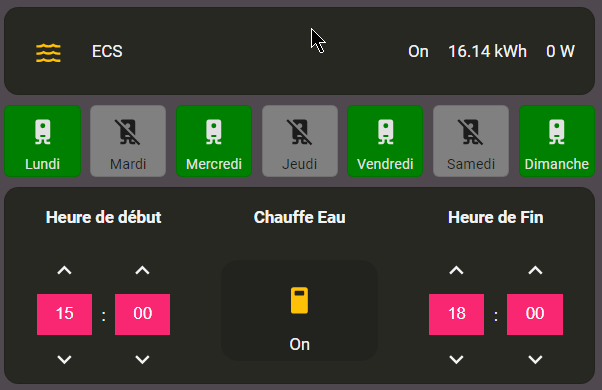Screen dimensions: 602x390
Task: Disable the Dimanche schedule day
Action: click(557, 141)
